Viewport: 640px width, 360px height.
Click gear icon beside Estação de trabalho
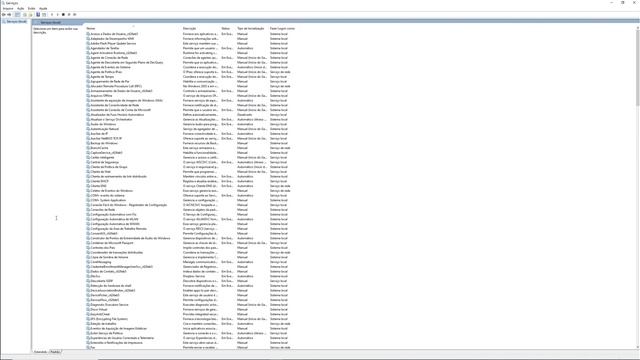[x=88, y=324]
